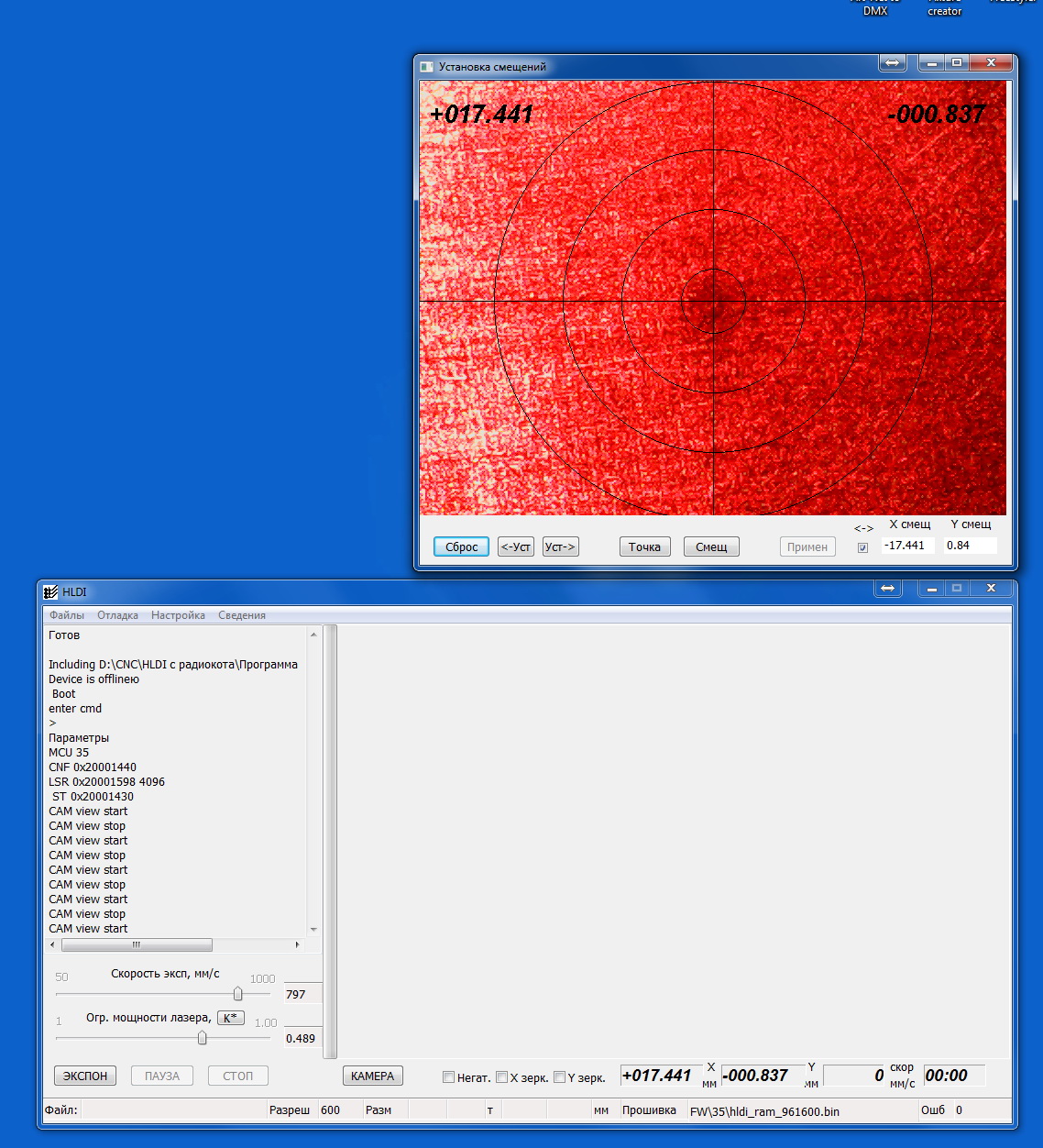Click the 'CNF 0x20001440' log line
The height and width of the screenshot is (1148, 1043).
(x=93, y=767)
